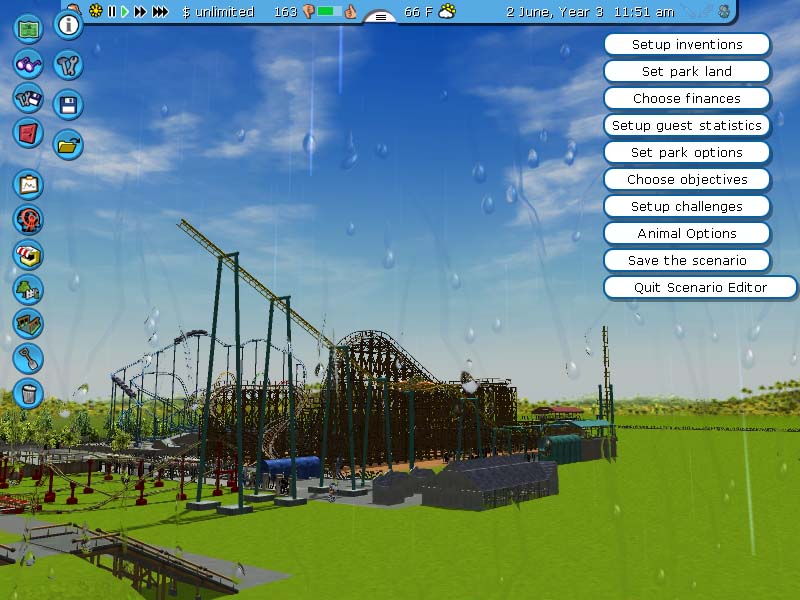Click the weather cloud-sun icon

[x=447, y=11]
